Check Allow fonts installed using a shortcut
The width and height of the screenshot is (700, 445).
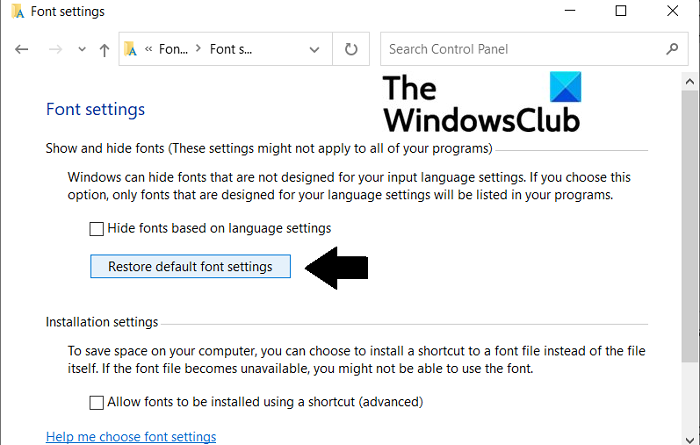[x=96, y=403]
